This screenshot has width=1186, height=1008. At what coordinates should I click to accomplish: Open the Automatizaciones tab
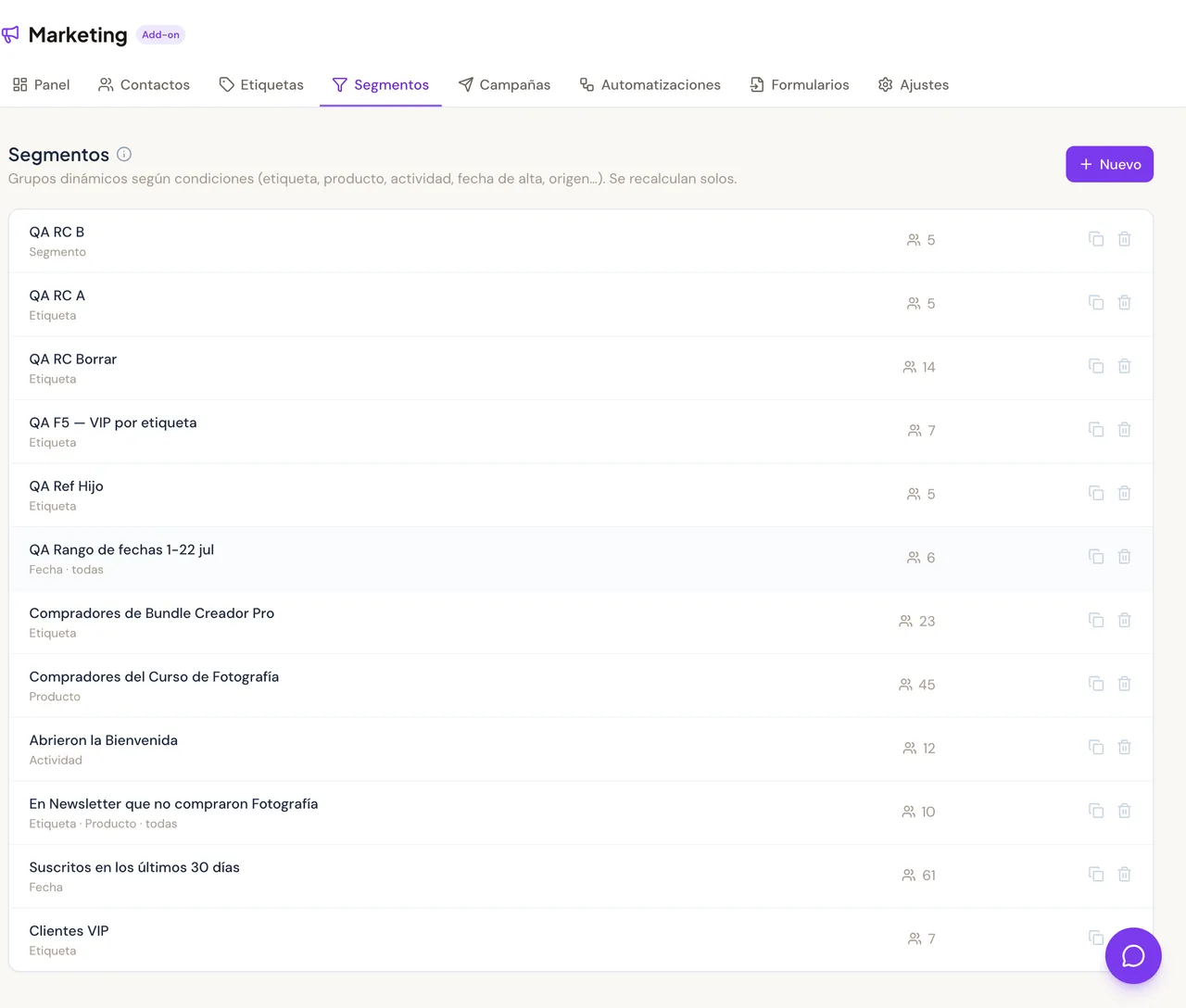pos(650,84)
